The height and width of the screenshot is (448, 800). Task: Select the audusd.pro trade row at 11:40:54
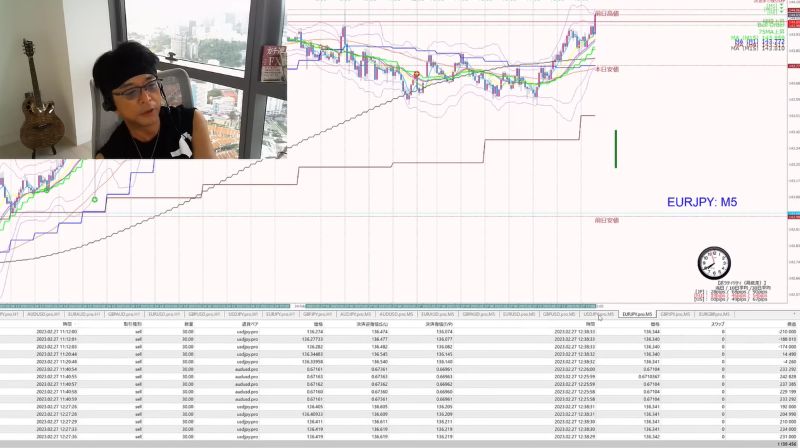[x=400, y=369]
